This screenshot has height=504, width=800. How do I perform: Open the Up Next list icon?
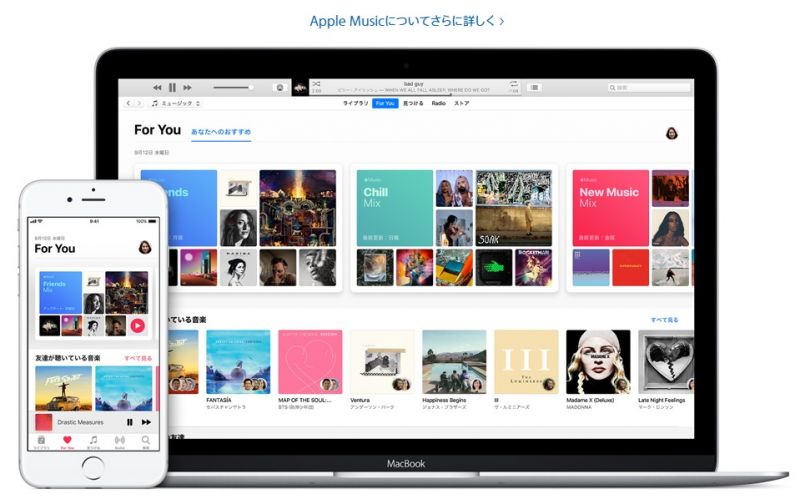pyautogui.click(x=534, y=88)
